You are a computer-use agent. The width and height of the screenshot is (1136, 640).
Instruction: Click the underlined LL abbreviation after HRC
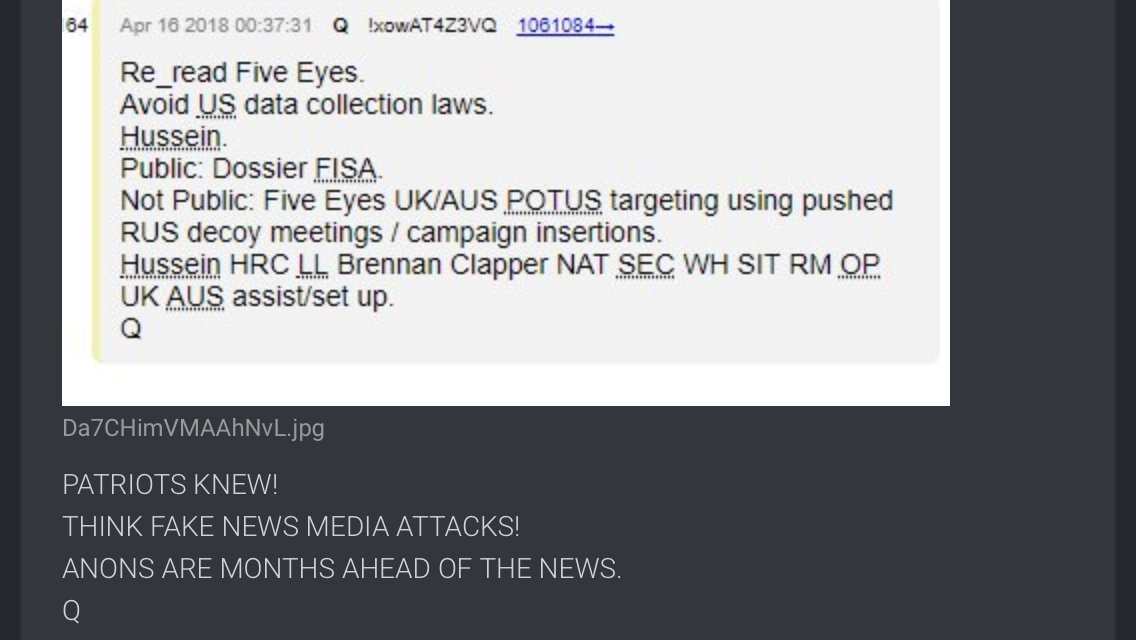pos(313,265)
